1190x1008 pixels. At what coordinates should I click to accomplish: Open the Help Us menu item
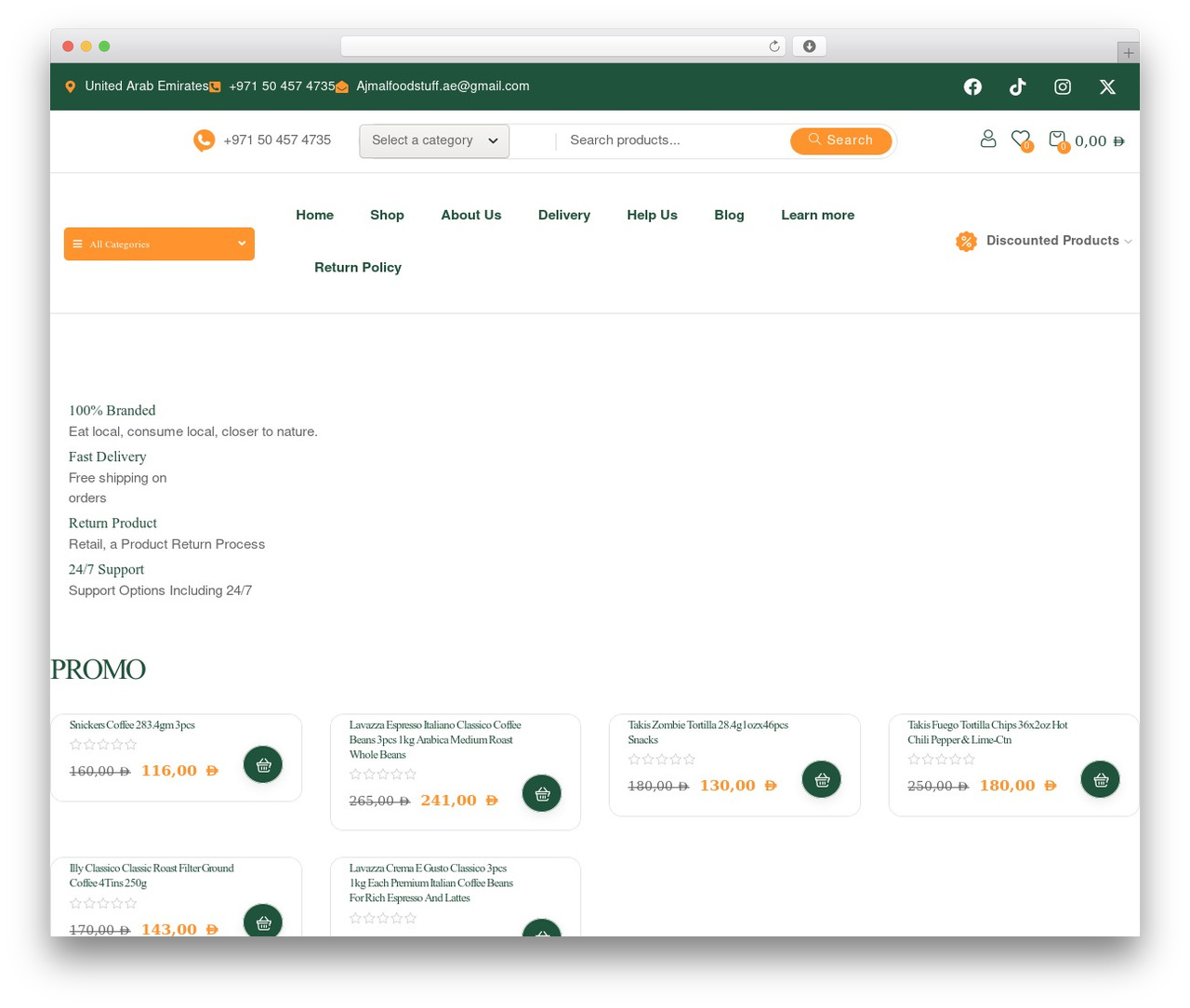tap(653, 215)
